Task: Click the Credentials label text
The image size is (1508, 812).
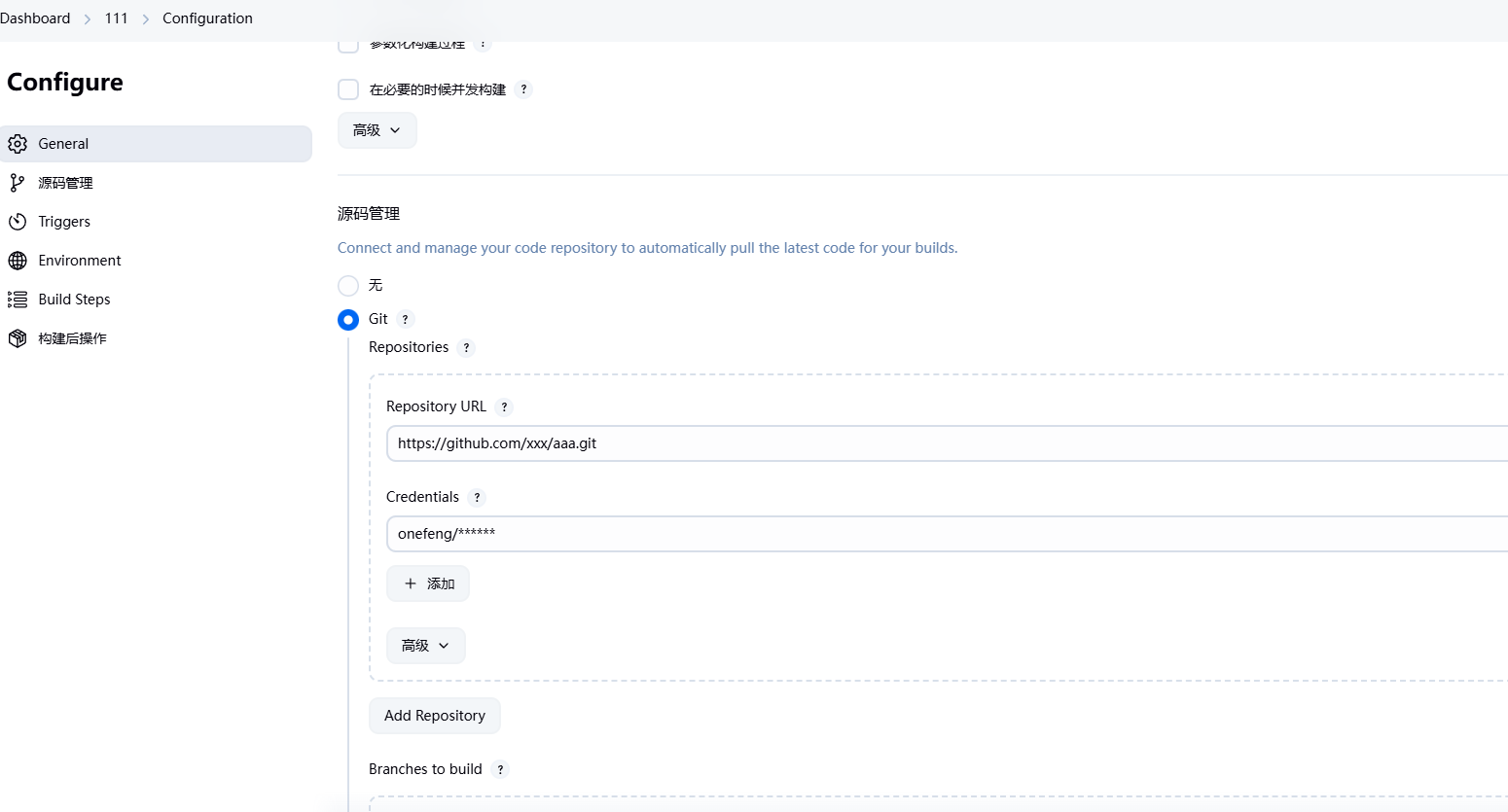Action: (x=422, y=497)
